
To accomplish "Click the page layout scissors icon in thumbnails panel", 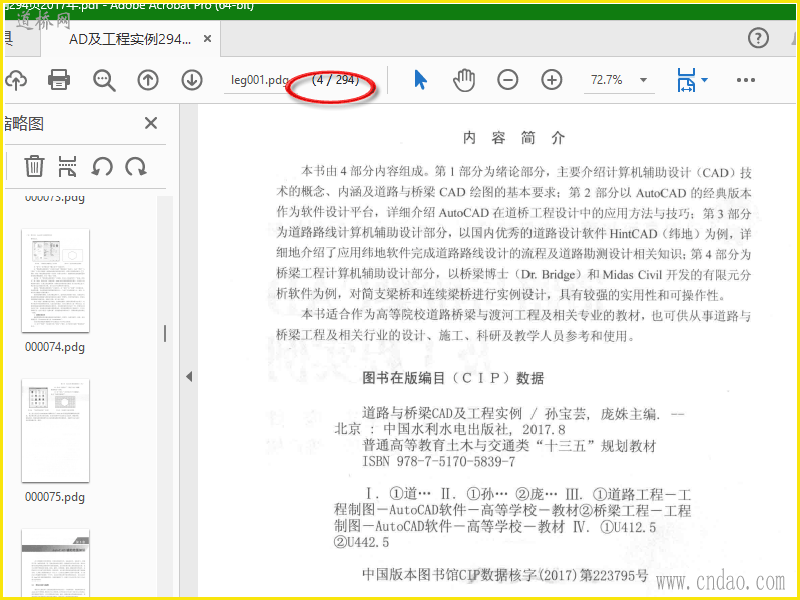I will pyautogui.click(x=67, y=166).
